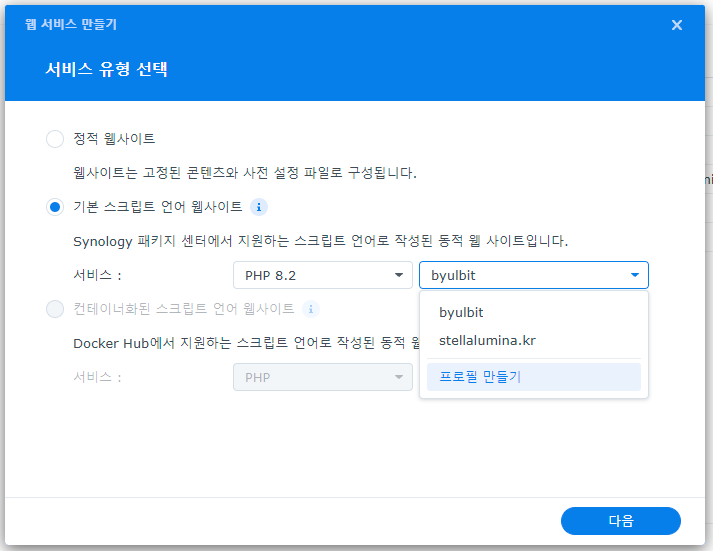713x551 pixels.
Task: Open the disabled PHP container service dropdown
Action: tap(322, 377)
